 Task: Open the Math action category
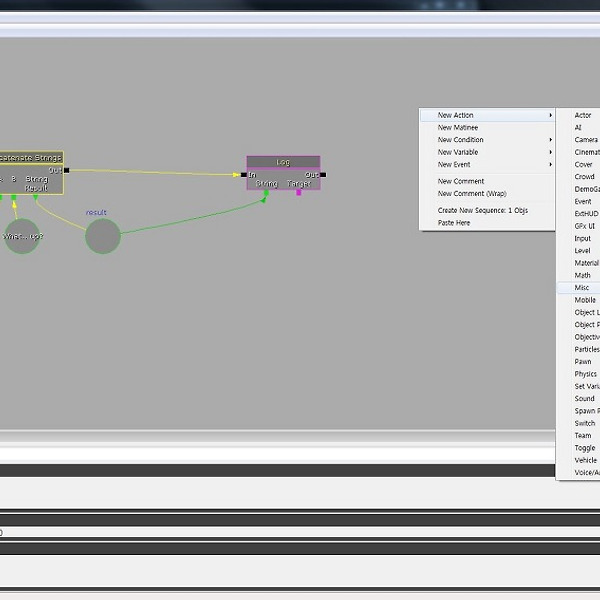[x=582, y=275]
